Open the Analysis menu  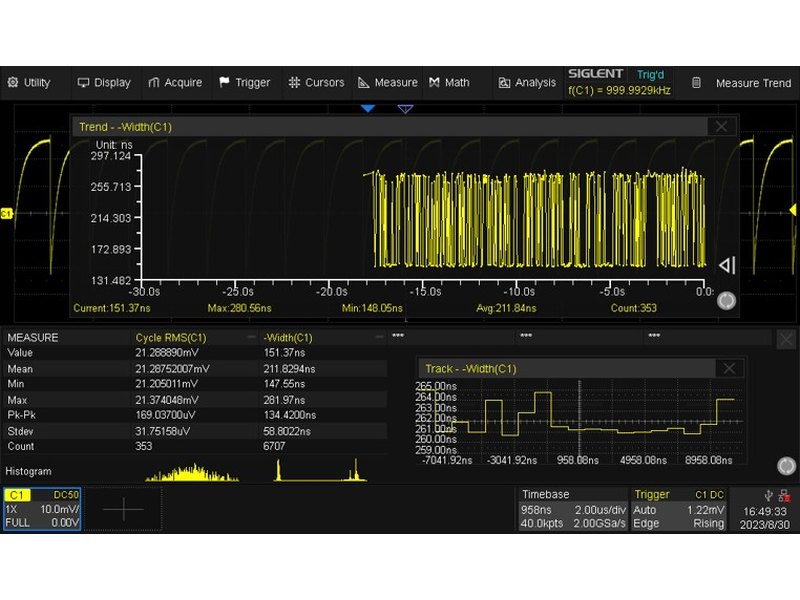(527, 83)
